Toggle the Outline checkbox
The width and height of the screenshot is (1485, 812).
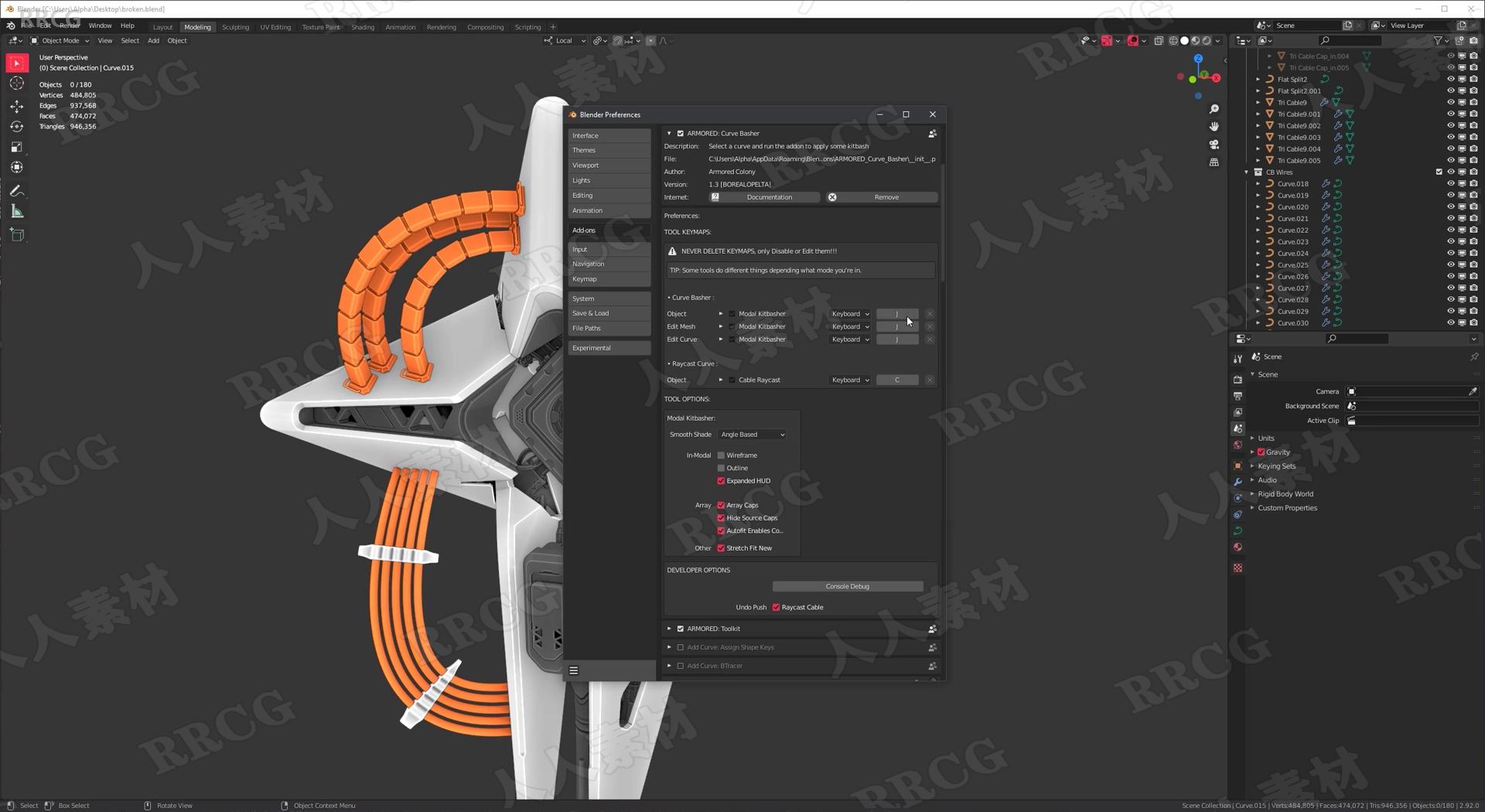(721, 469)
